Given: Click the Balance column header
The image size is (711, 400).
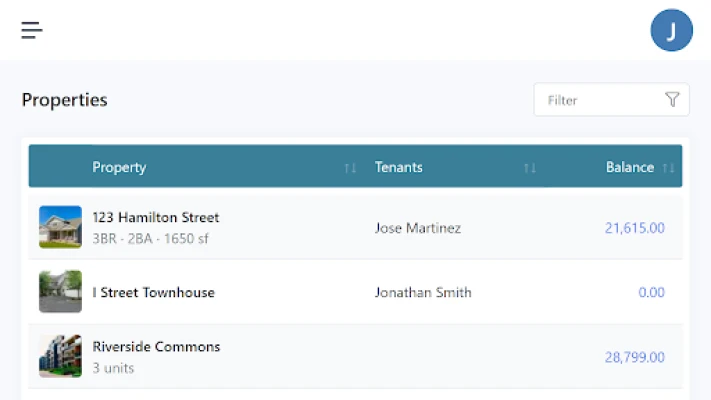Looking at the screenshot, I should pos(629,168).
